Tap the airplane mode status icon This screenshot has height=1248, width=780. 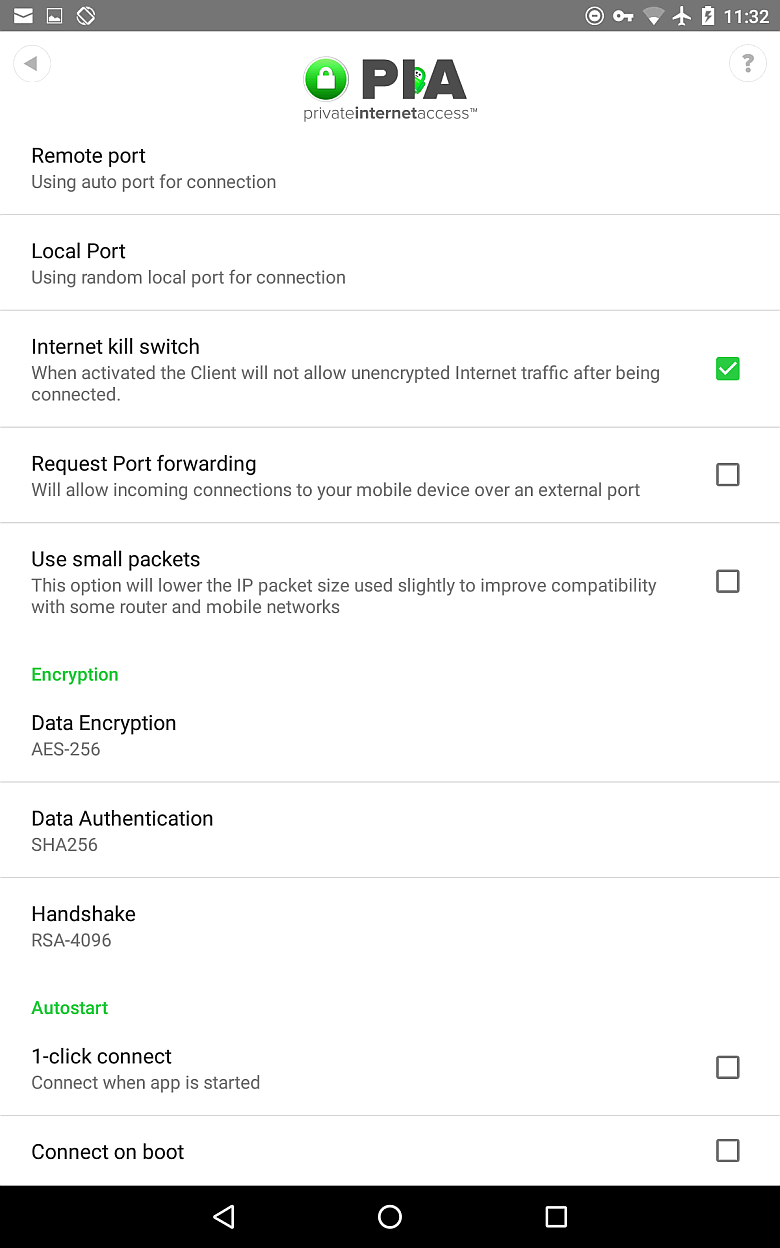tap(682, 15)
